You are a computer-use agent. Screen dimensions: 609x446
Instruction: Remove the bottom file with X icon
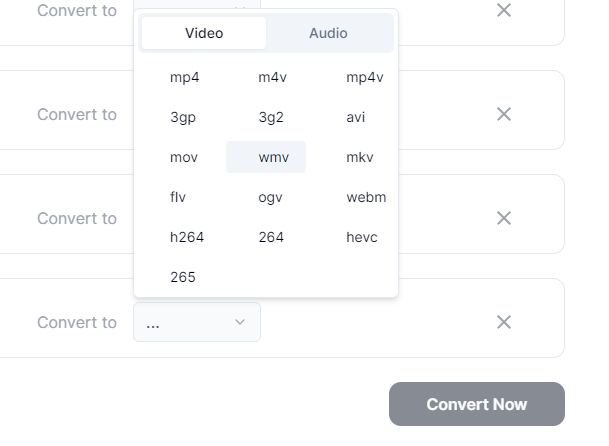(504, 322)
